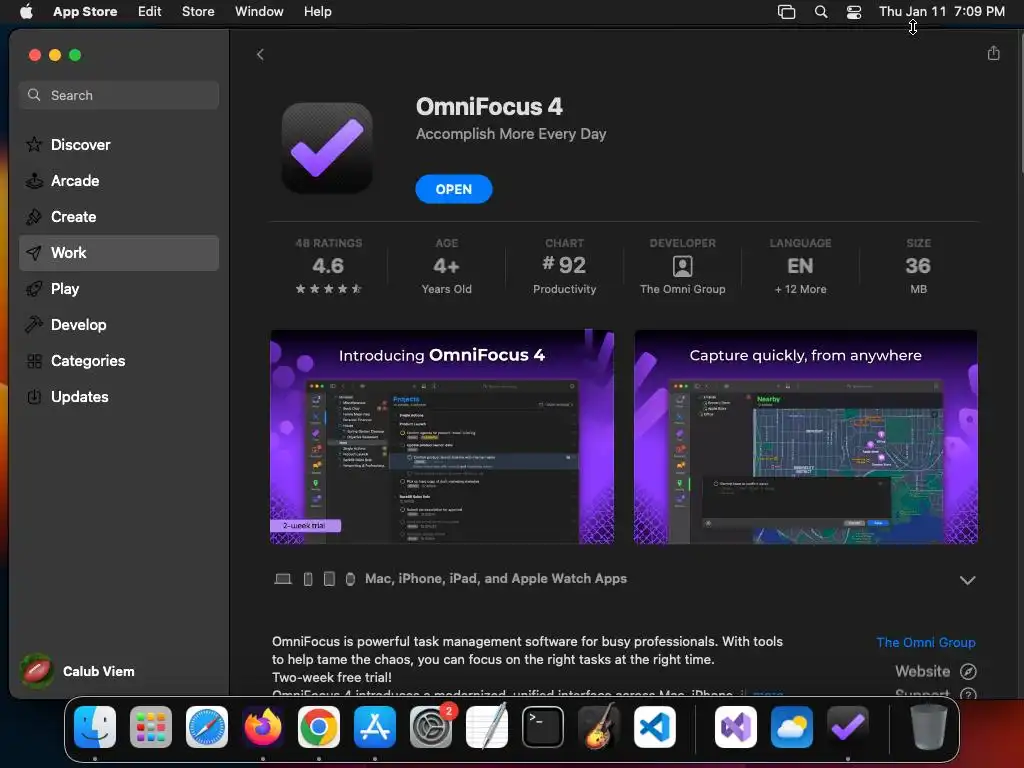Screen dimensions: 1024x768
Task: Click the OmniFocus 4 app icon
Action: pos(327,148)
